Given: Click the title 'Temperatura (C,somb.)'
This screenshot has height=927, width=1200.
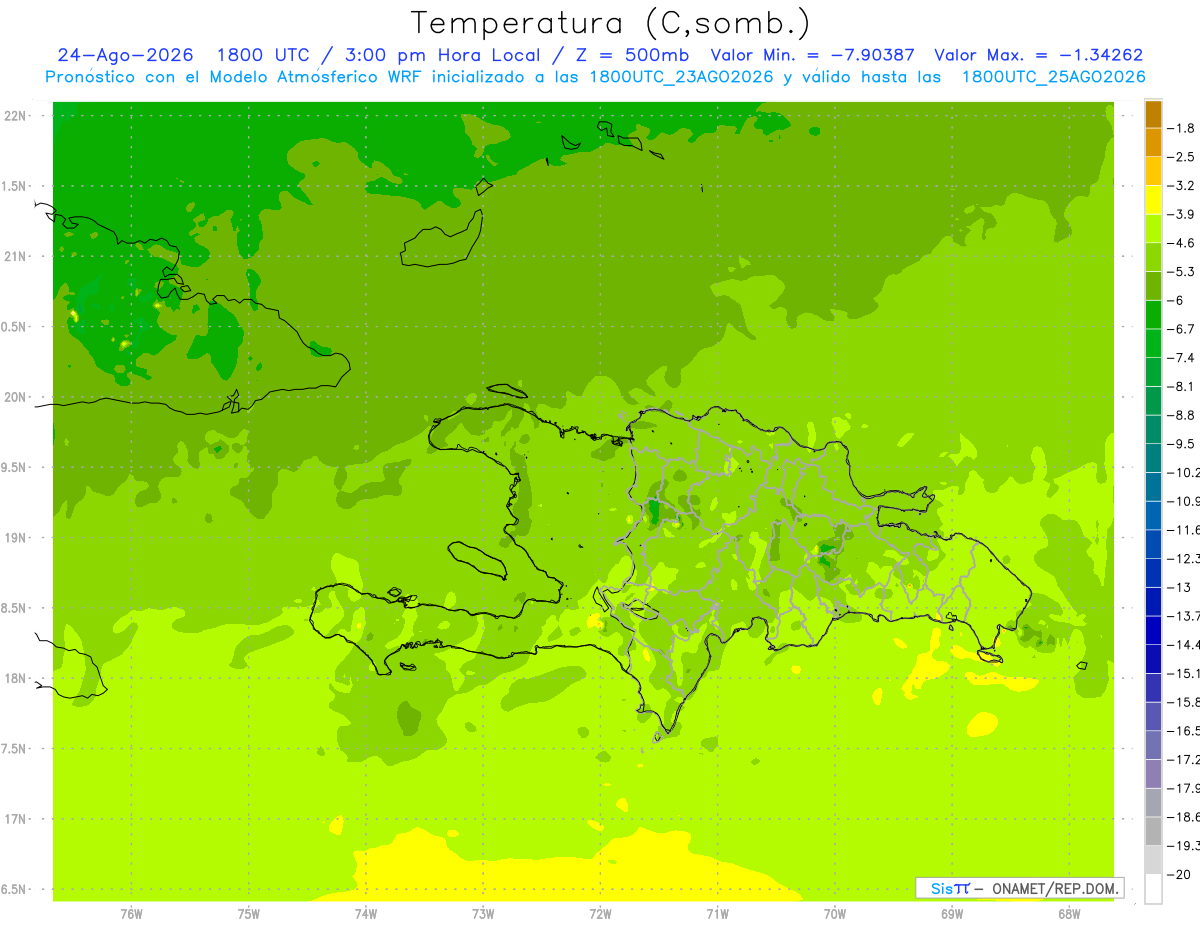Looking at the screenshot, I should 610,23.
